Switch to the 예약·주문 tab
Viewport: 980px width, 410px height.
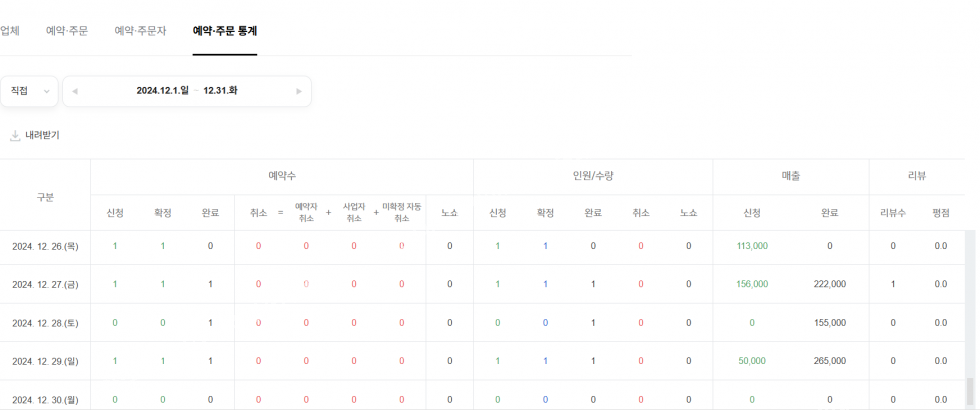click(x=67, y=31)
